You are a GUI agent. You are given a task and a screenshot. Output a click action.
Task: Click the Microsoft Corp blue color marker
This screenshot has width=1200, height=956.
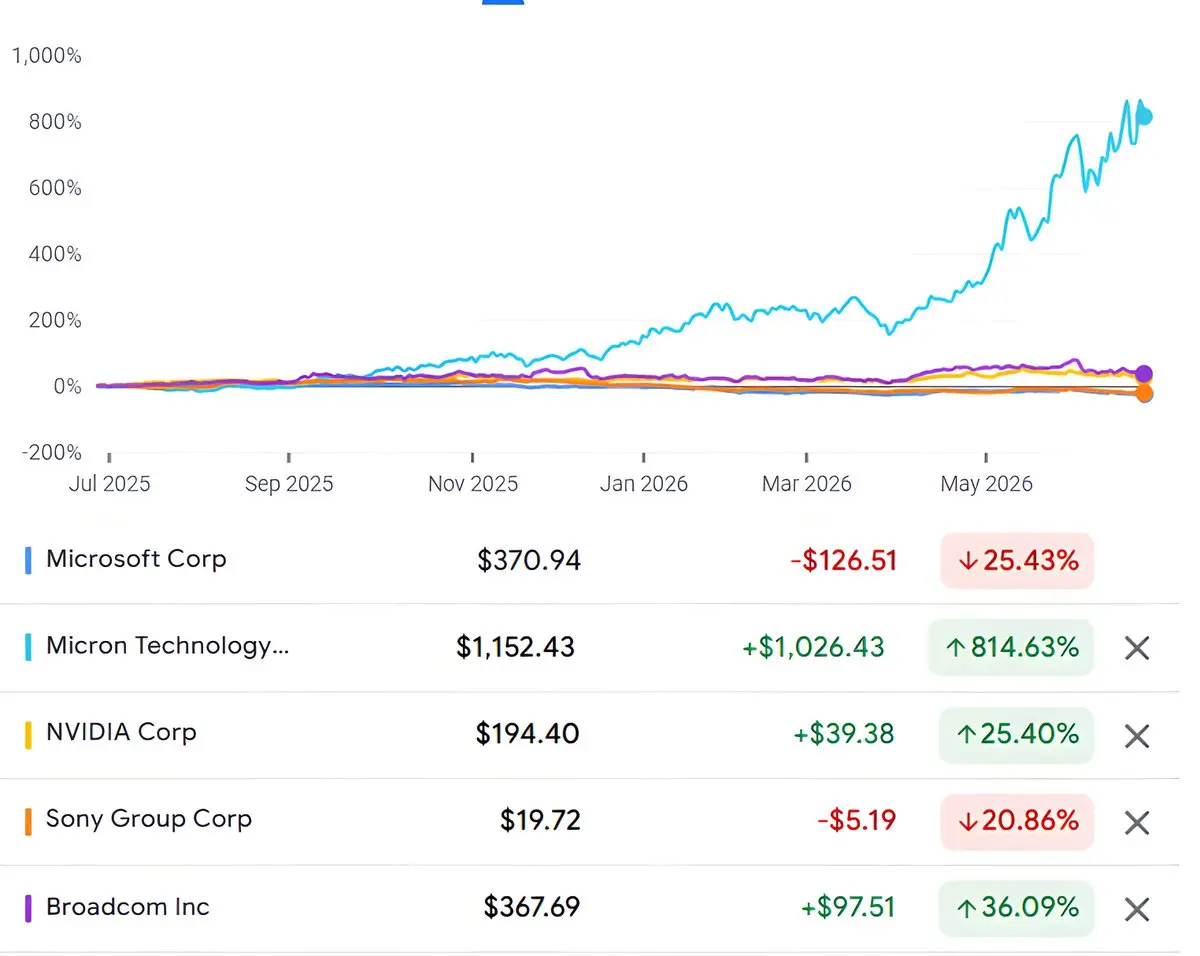(x=28, y=560)
